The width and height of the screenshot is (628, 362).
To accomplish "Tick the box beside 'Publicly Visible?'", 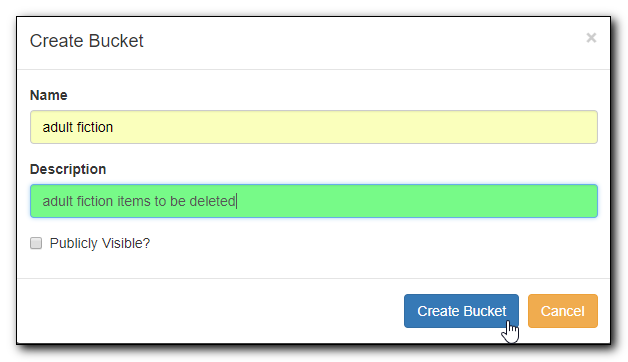I will coord(36,243).
